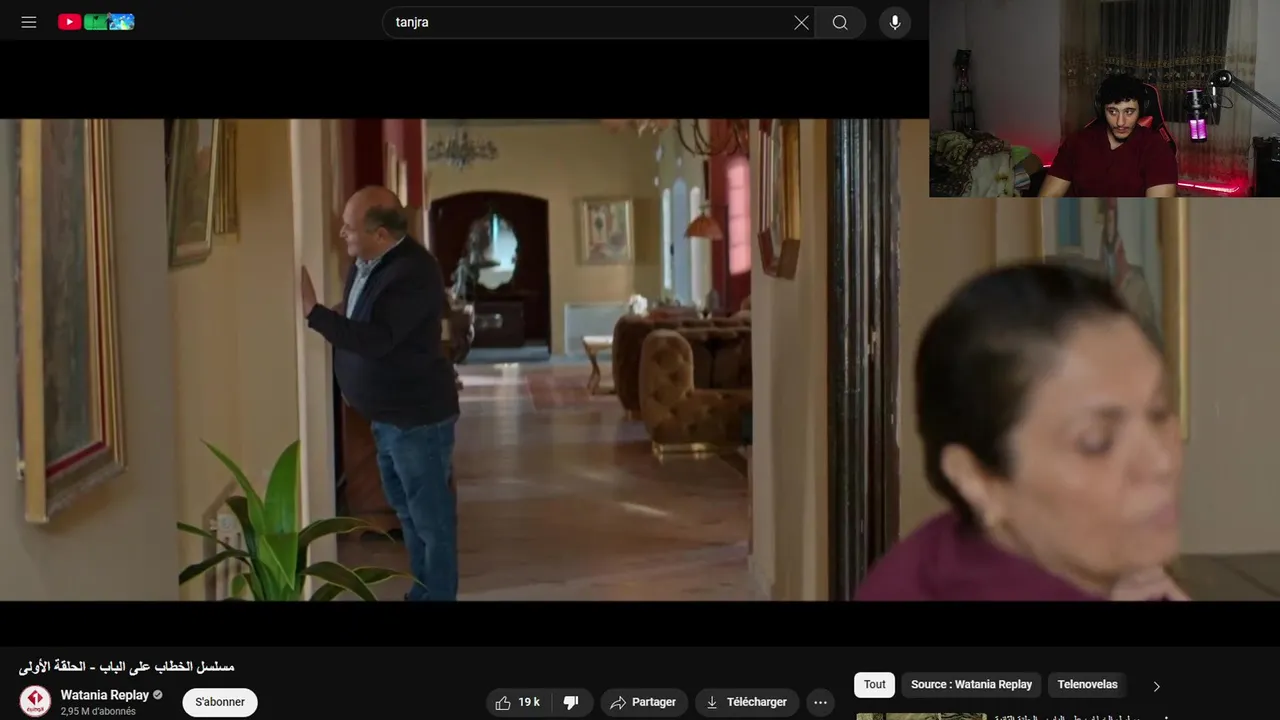Open the three-dot more actions menu
The image size is (1280, 720).
(820, 702)
